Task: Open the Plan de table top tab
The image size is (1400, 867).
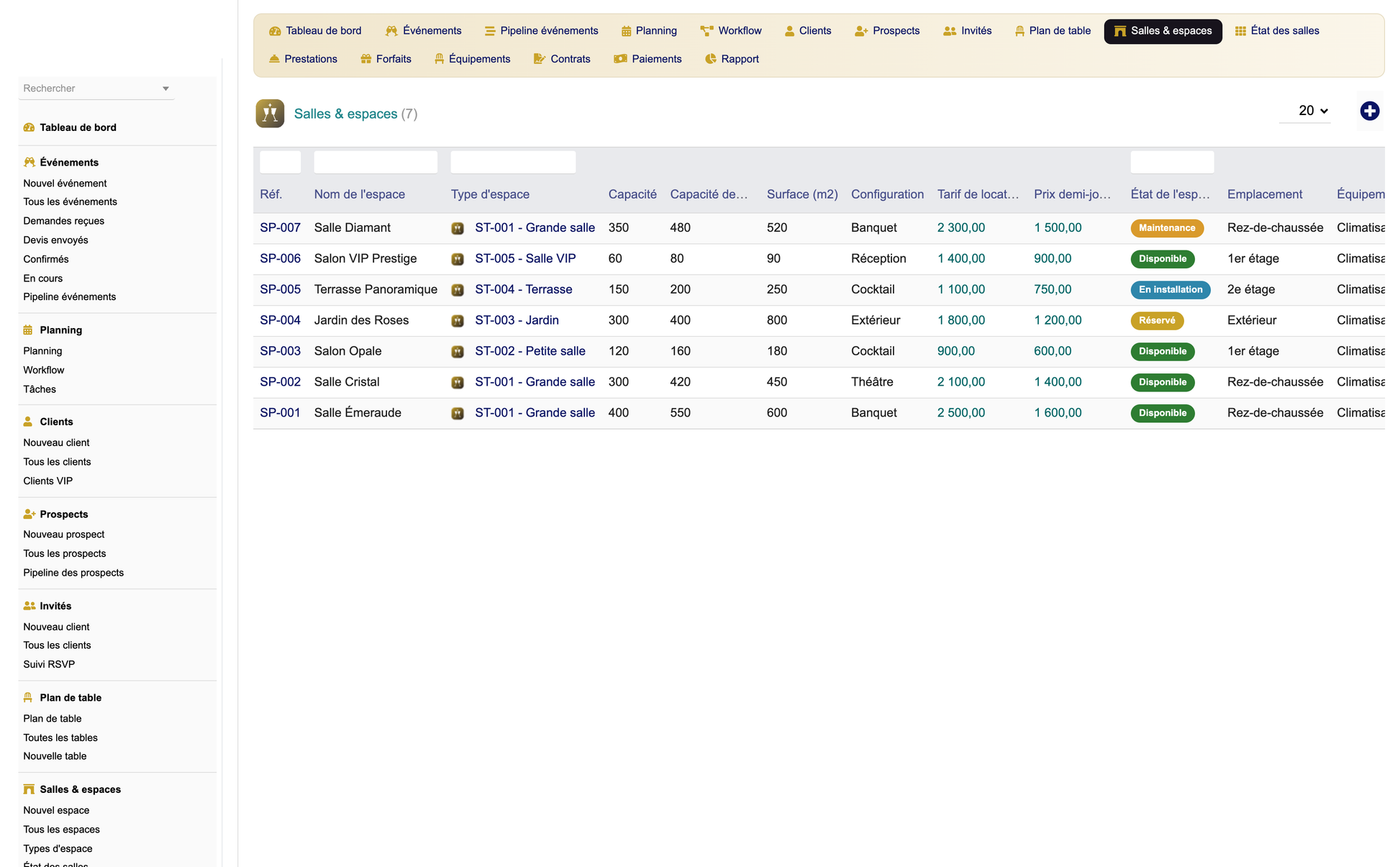Action: click(1053, 31)
